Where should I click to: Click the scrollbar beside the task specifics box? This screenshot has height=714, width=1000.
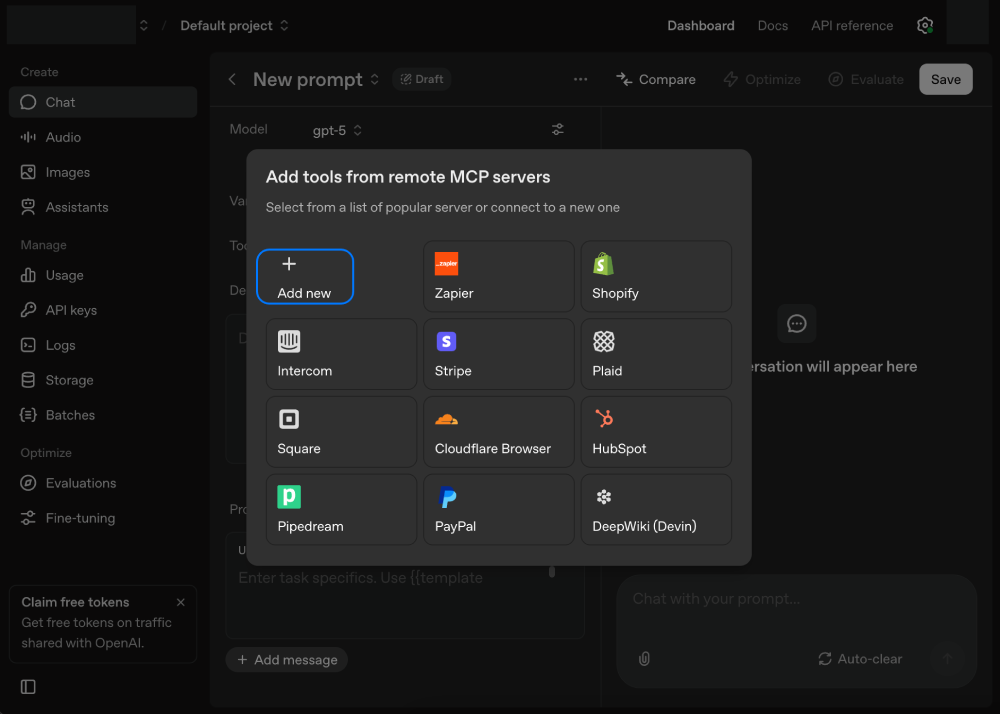pos(552,572)
